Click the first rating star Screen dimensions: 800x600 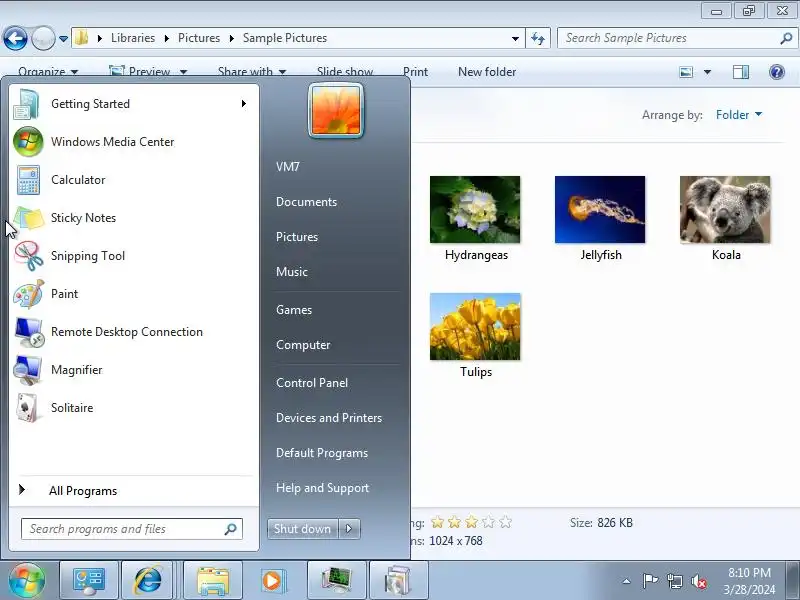click(437, 522)
